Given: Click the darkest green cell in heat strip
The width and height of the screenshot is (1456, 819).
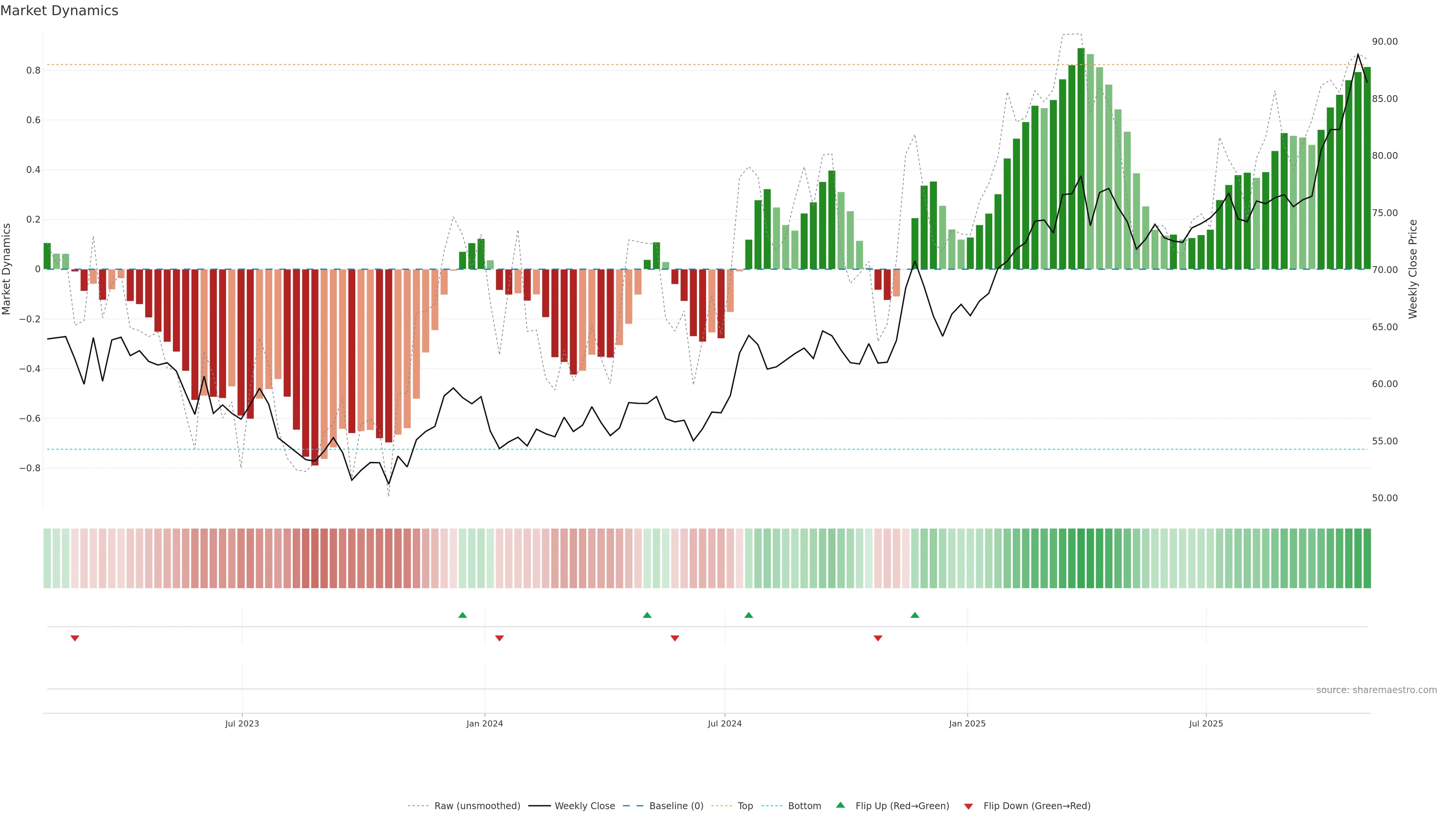Looking at the screenshot, I should pyautogui.click(x=1081, y=559).
